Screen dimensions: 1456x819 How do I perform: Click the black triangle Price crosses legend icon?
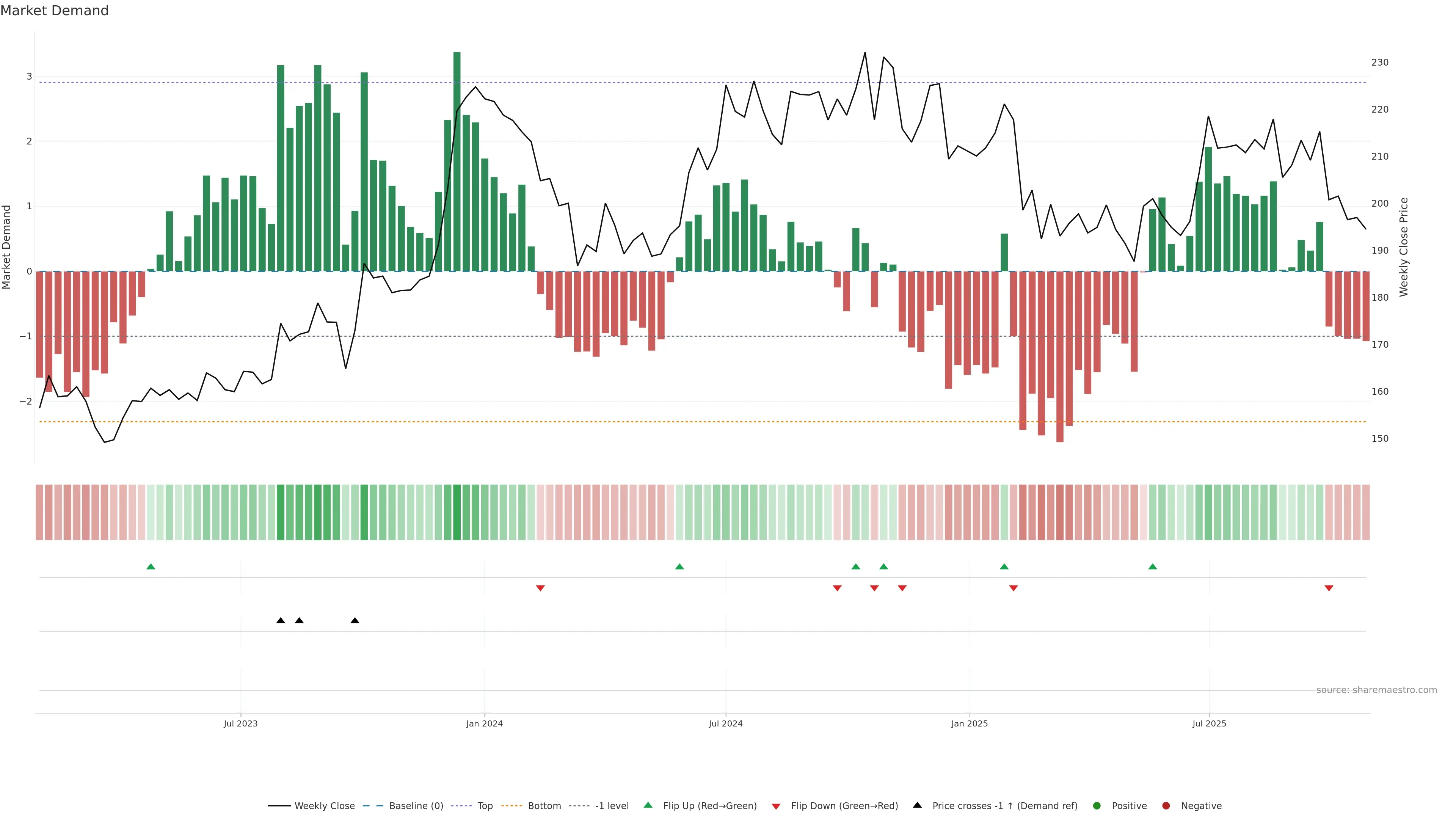click(x=917, y=805)
